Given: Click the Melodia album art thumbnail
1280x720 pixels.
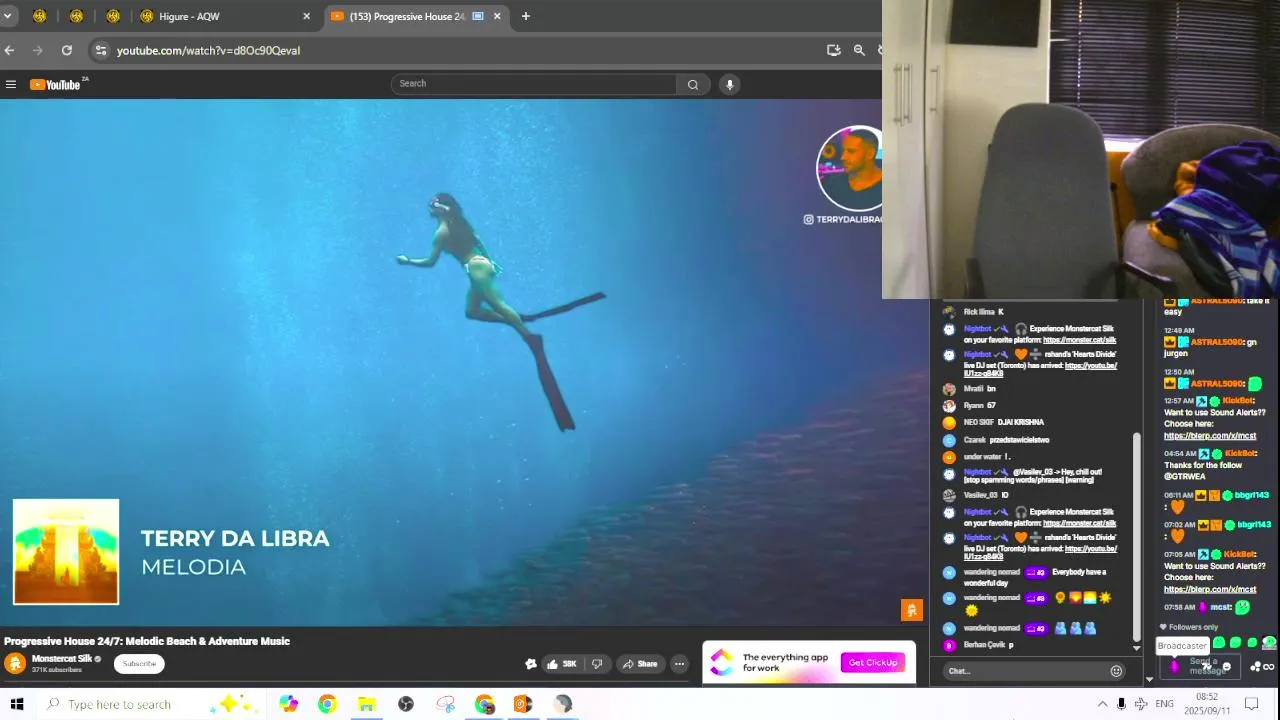Looking at the screenshot, I should [66, 552].
